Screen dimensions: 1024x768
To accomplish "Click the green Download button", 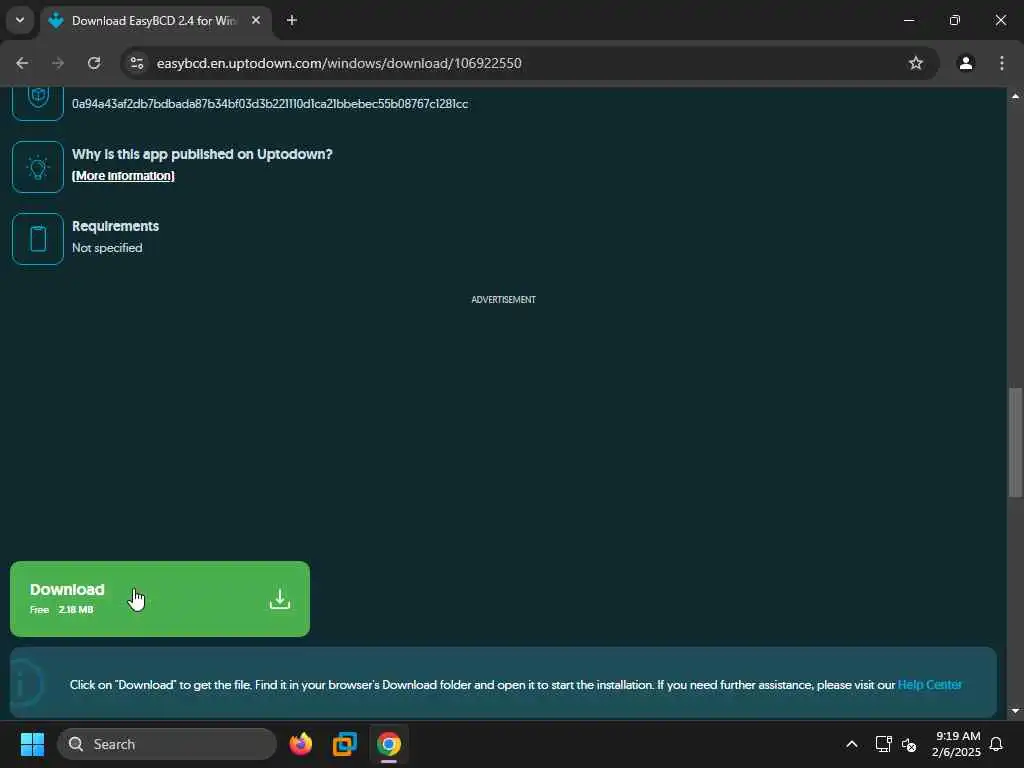I will pos(160,599).
